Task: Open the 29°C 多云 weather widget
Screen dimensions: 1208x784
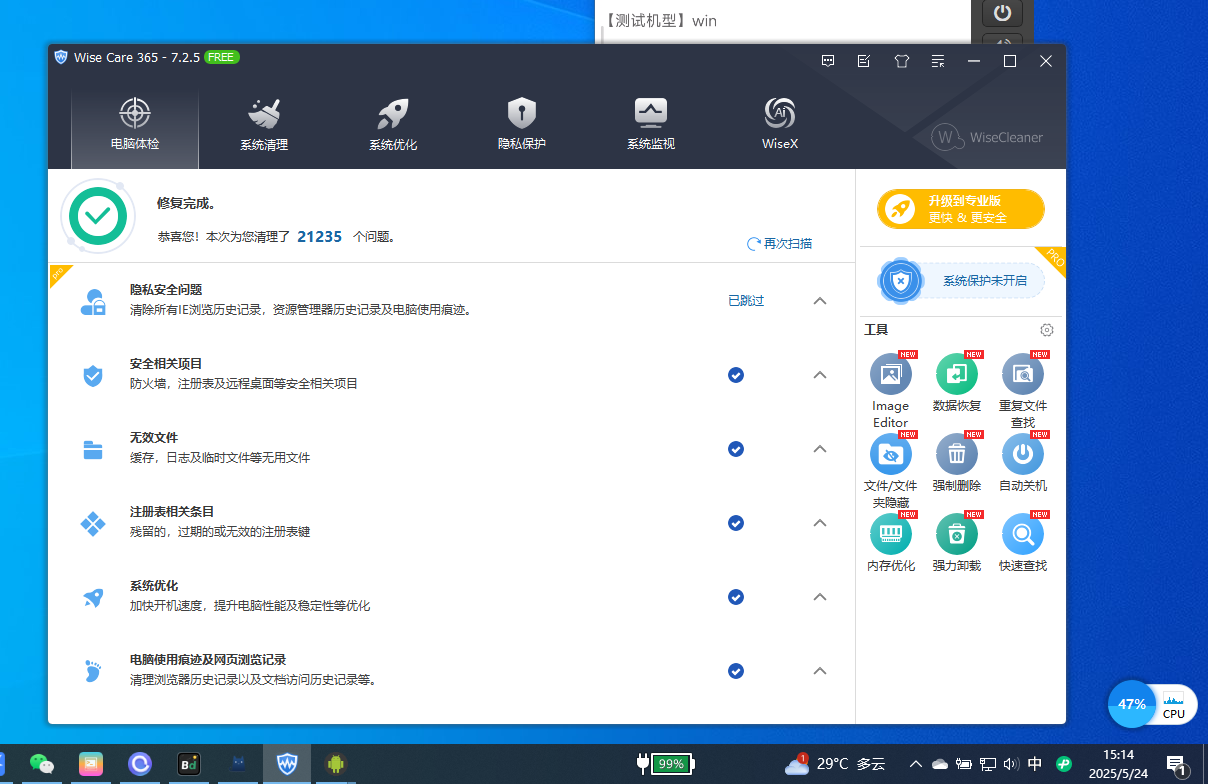Action: [x=835, y=764]
